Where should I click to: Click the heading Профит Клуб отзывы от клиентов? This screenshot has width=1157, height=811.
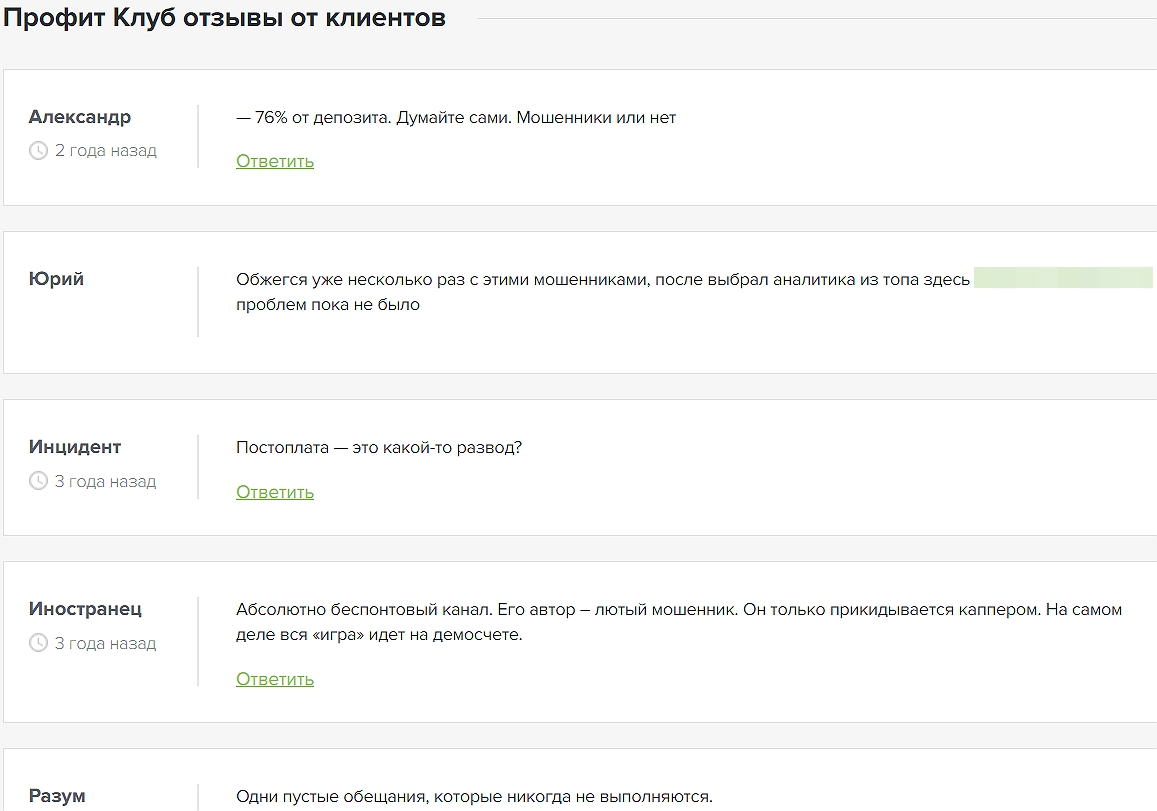click(x=225, y=18)
